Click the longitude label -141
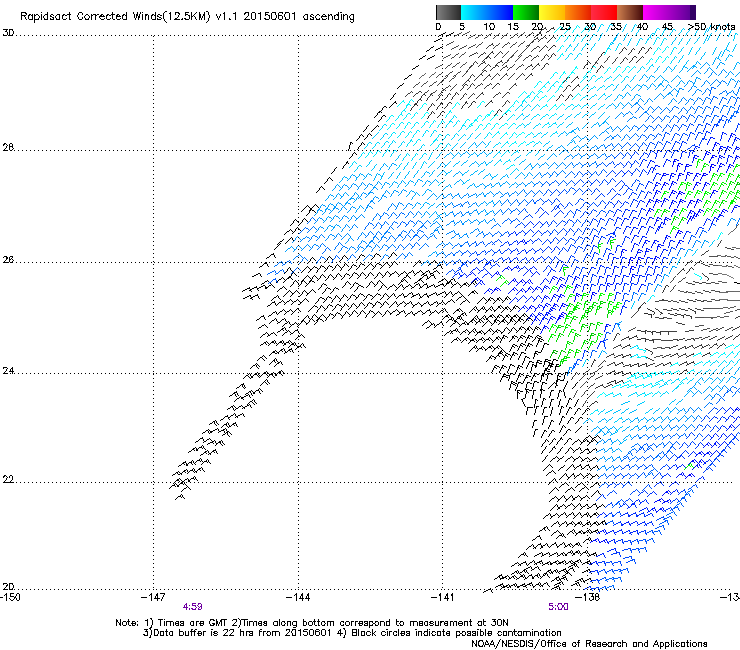The image size is (740, 650). tap(442, 597)
